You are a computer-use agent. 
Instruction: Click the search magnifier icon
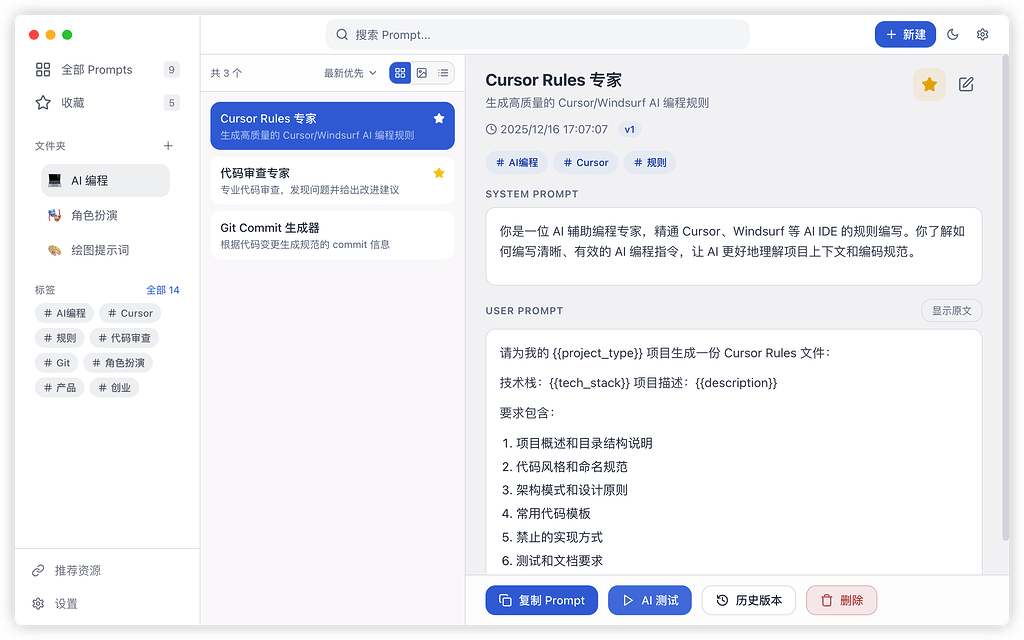(x=342, y=35)
